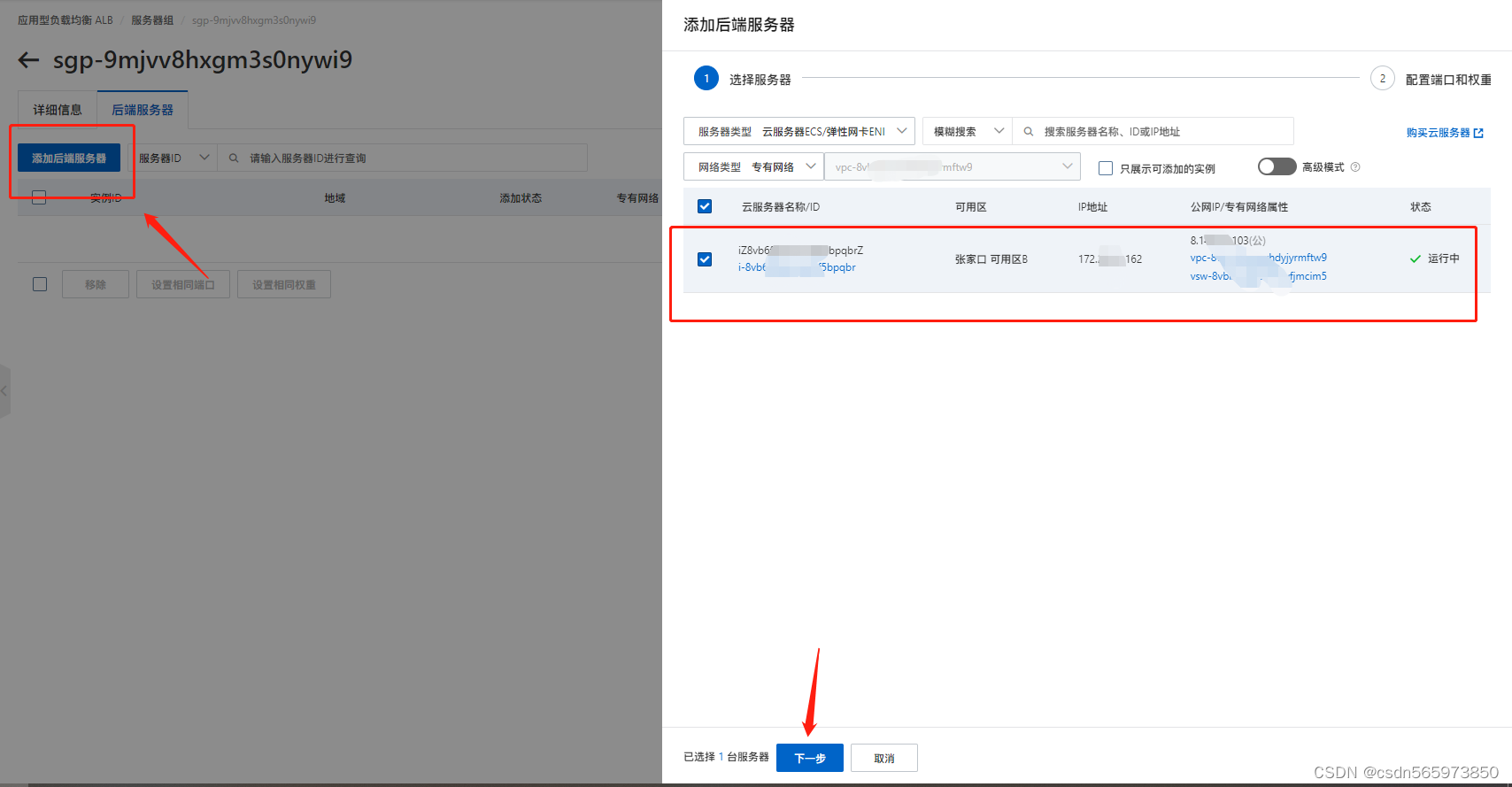1512x787 pixels.
Task: Click the 设置相同权重 button
Action: [284, 284]
